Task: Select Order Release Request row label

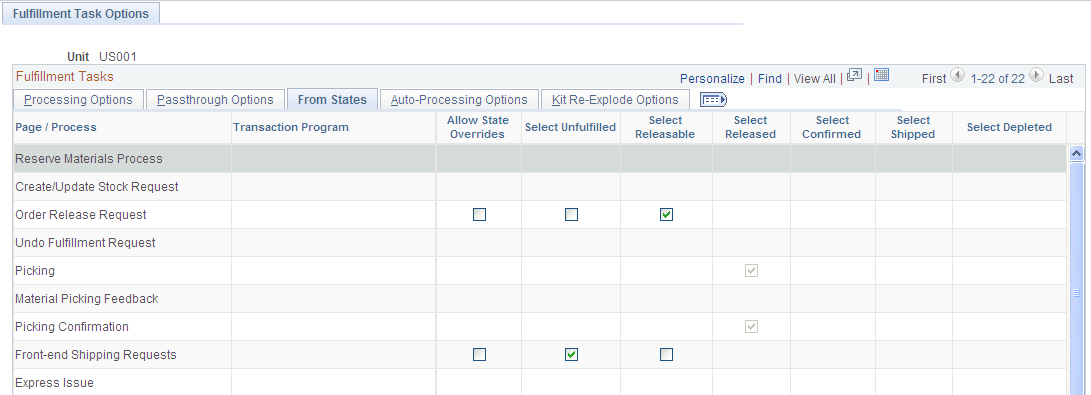Action: click(81, 215)
